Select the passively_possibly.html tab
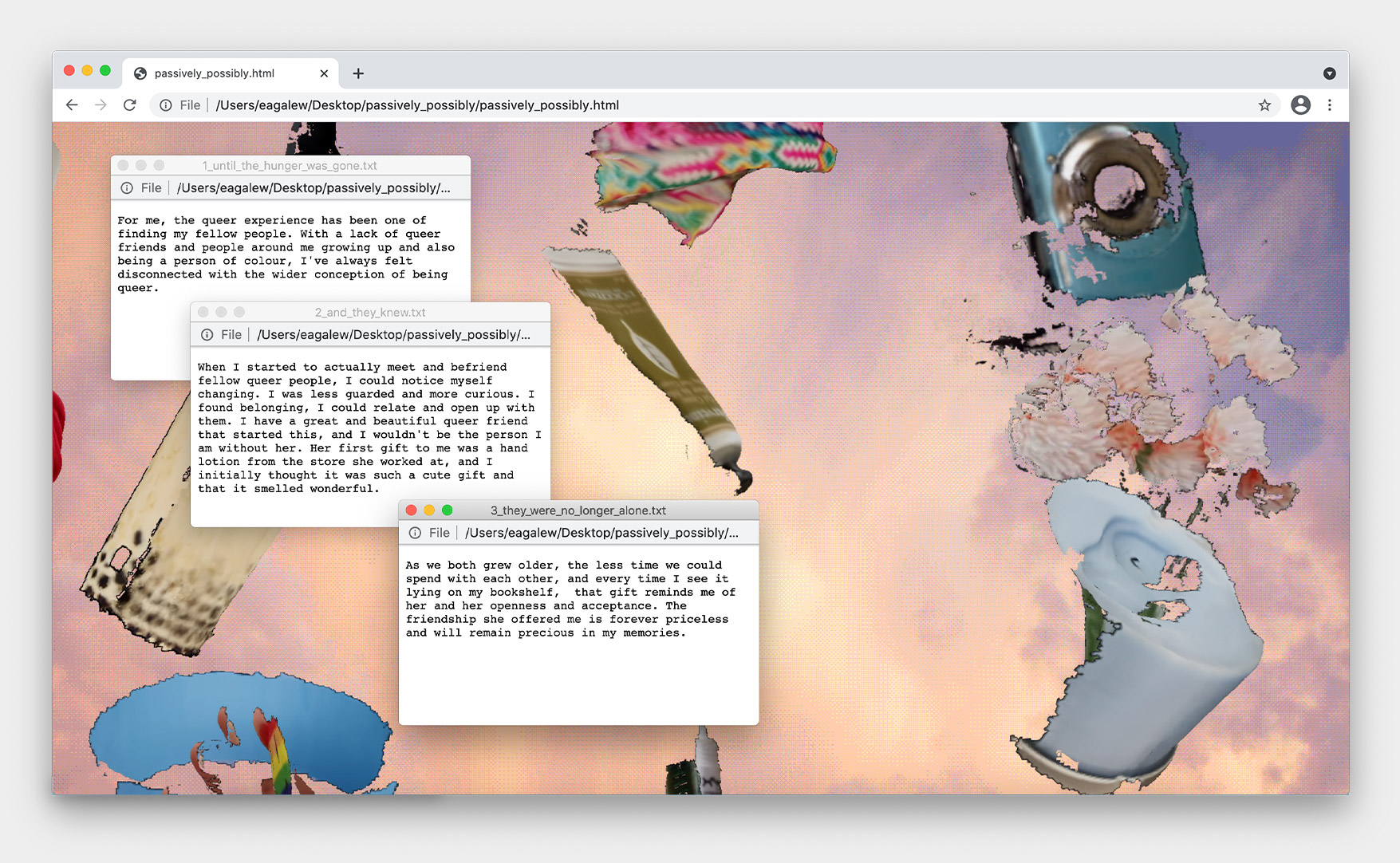The height and width of the screenshot is (863, 1400). (231, 73)
